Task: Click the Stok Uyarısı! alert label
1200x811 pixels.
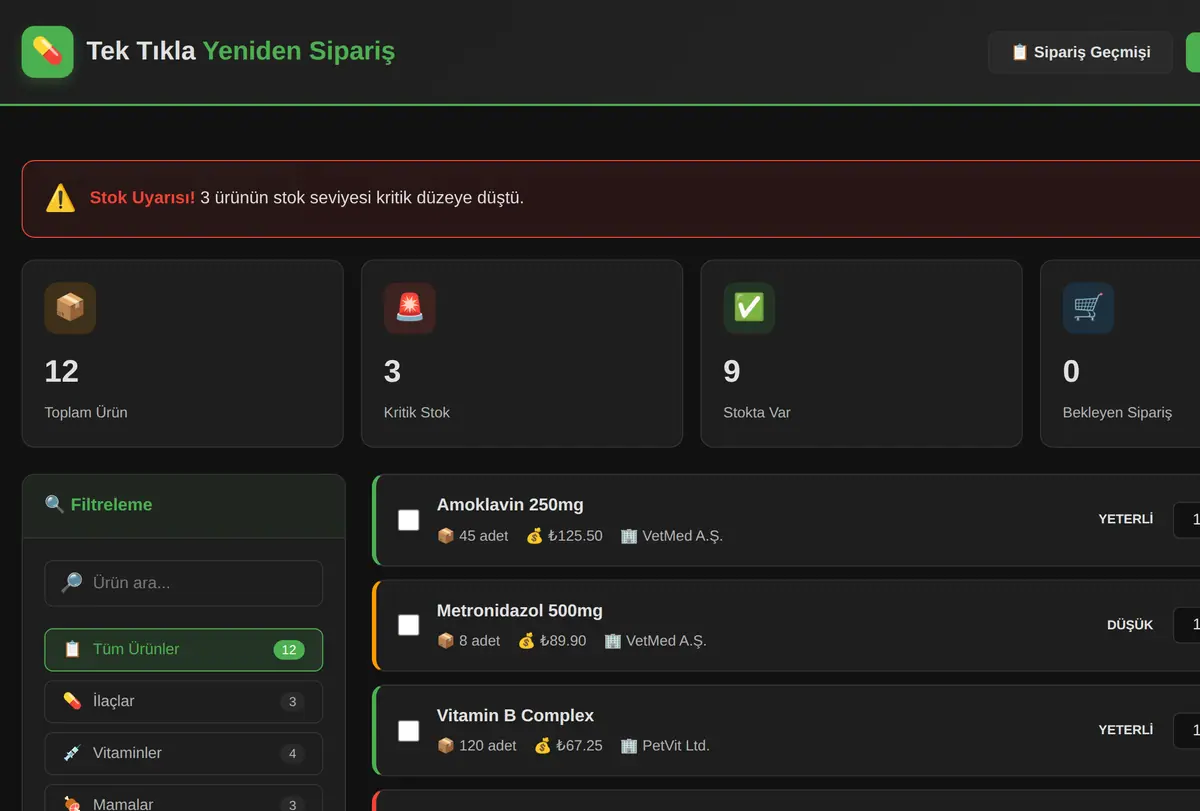Action: (x=142, y=198)
